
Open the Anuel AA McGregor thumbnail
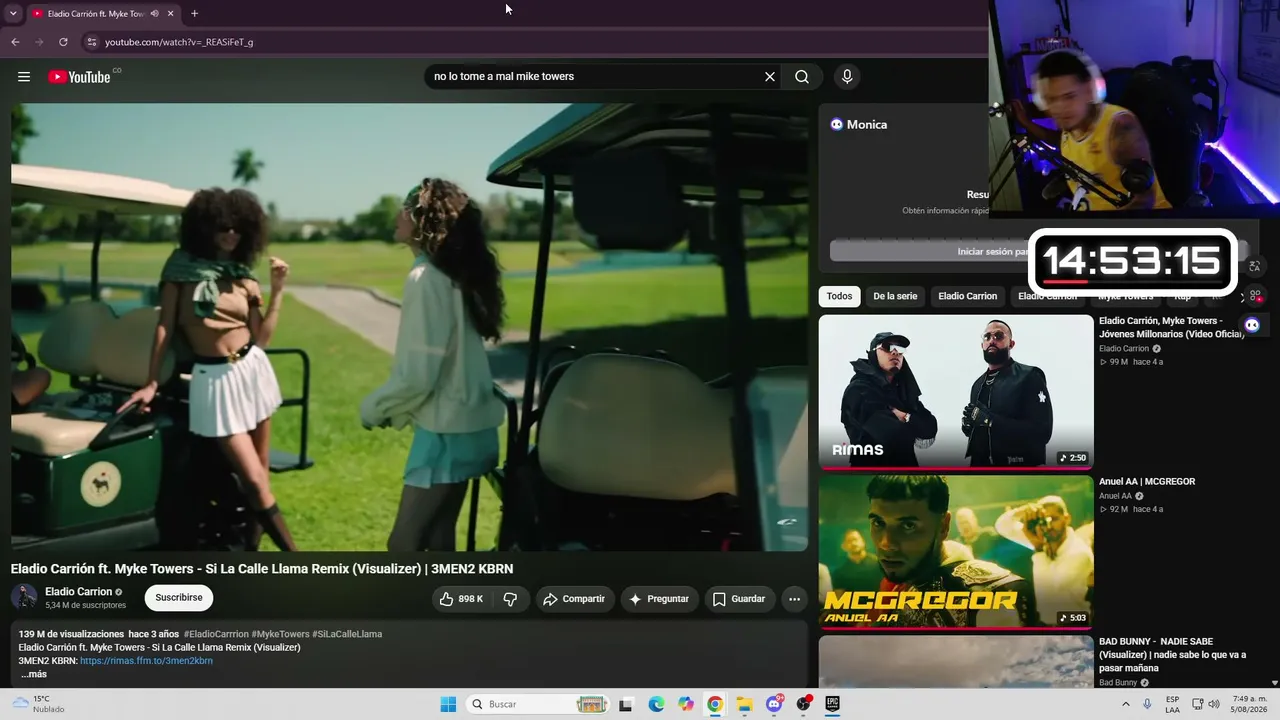(x=956, y=552)
